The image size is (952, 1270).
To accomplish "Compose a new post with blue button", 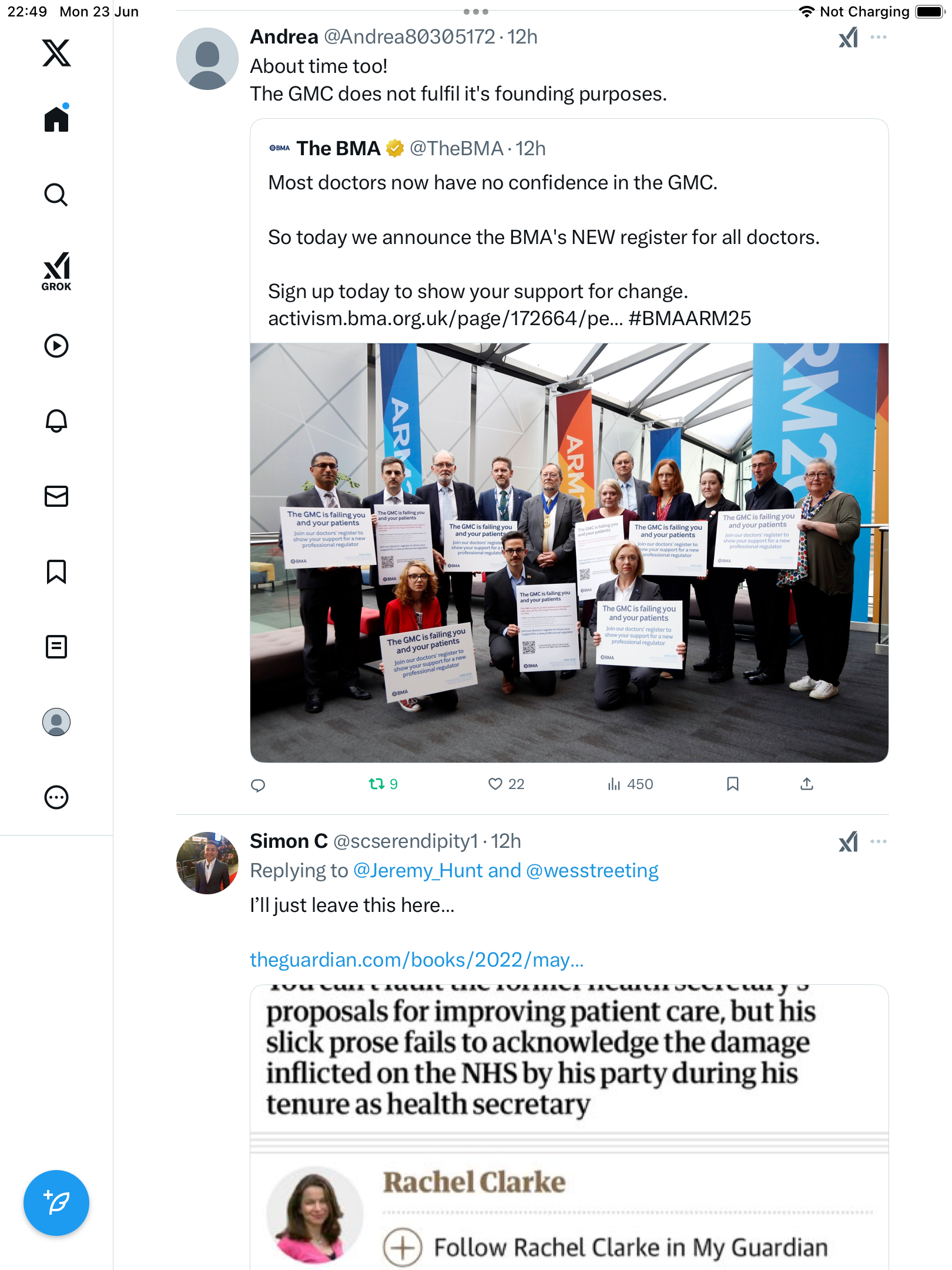I will point(56,1203).
